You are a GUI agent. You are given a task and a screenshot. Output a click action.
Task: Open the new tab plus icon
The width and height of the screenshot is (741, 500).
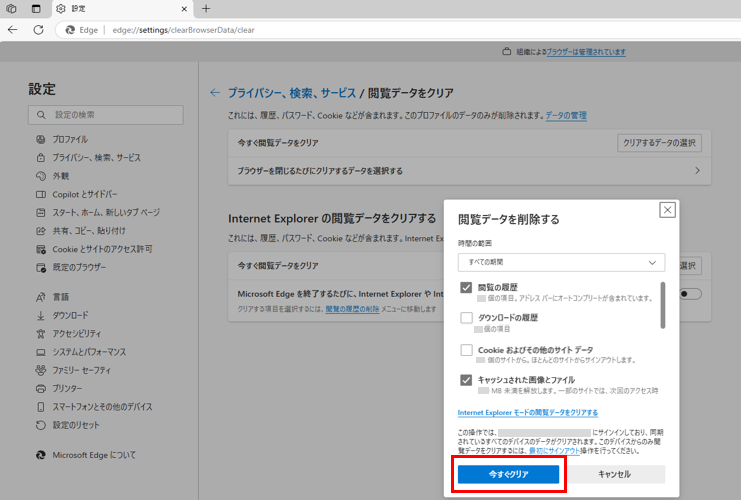[206, 9]
